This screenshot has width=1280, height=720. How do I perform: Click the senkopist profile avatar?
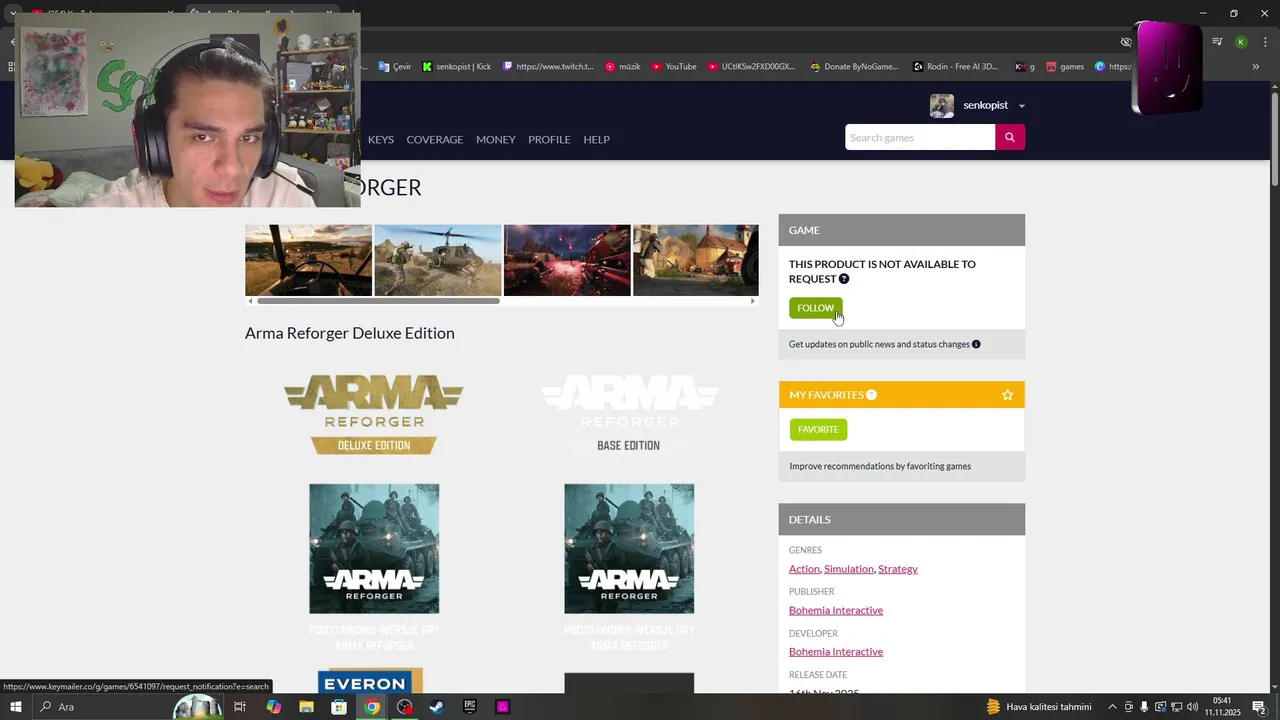click(x=942, y=105)
